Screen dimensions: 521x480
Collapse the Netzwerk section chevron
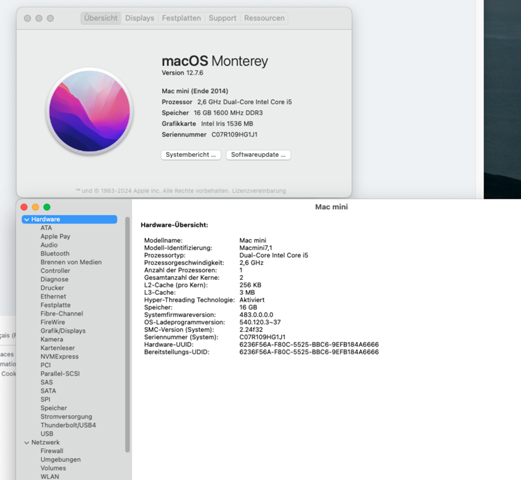click(27, 443)
